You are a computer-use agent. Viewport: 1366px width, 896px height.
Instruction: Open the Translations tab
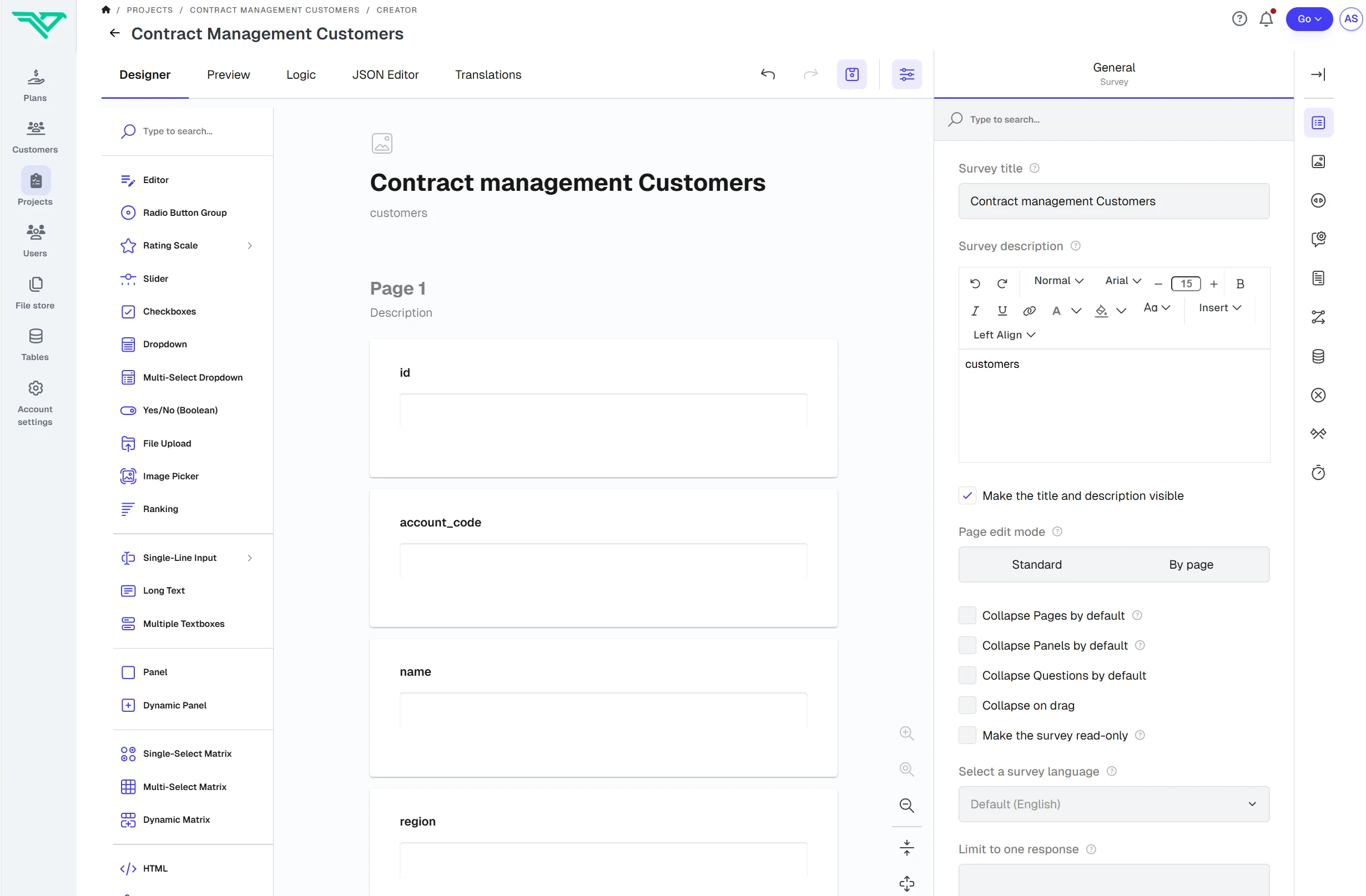click(x=488, y=74)
